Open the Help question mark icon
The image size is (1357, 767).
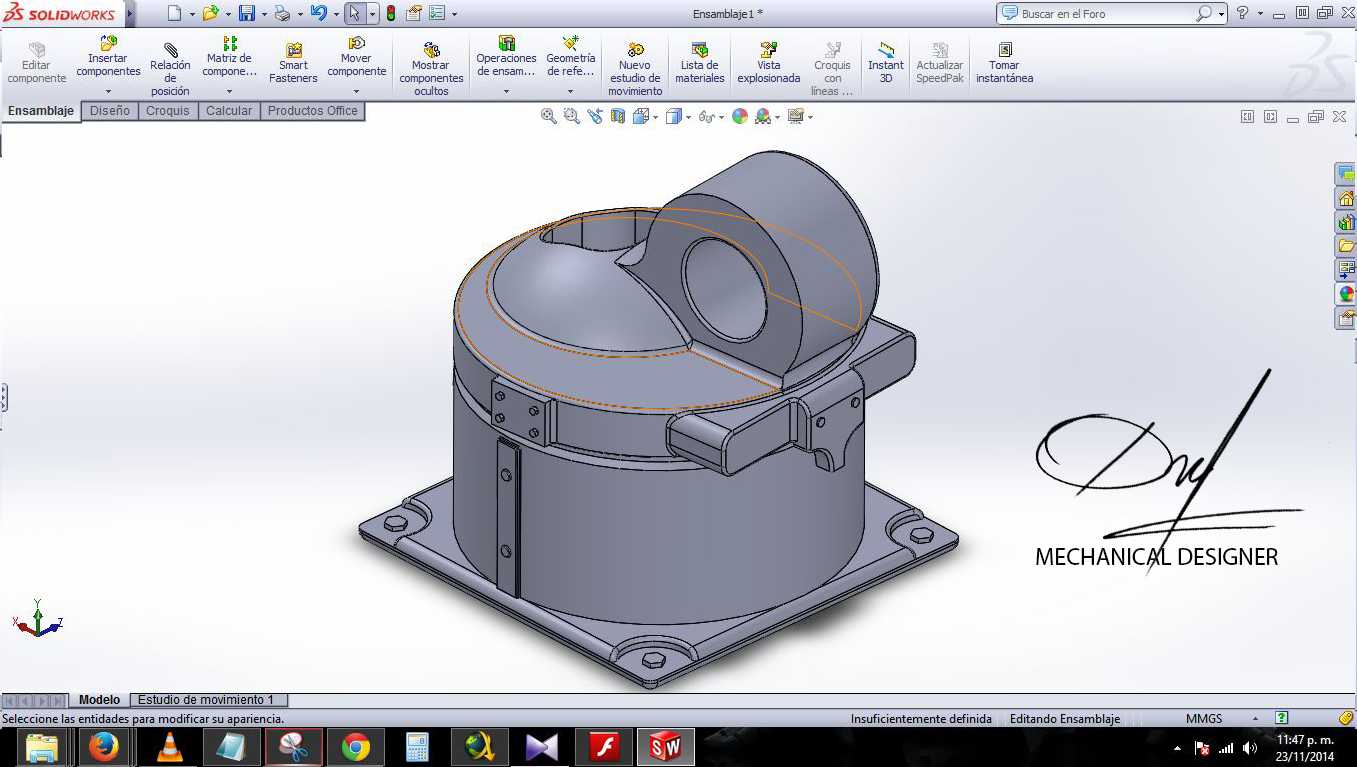1242,14
